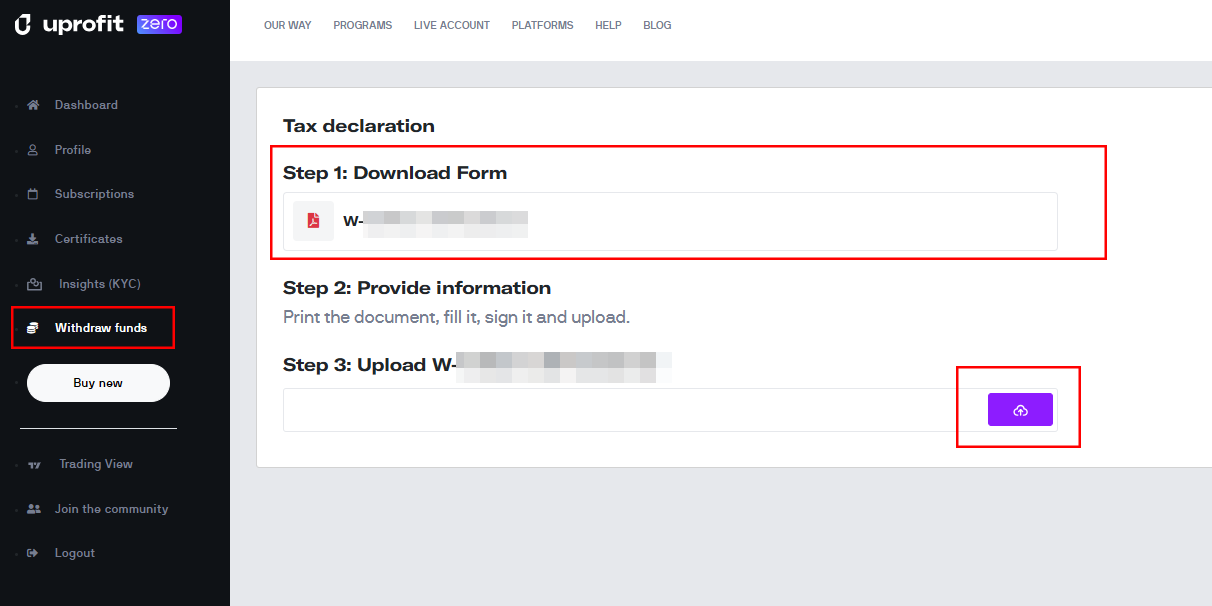The image size is (1212, 606).
Task: Visit the BLOG link
Action: (x=657, y=26)
